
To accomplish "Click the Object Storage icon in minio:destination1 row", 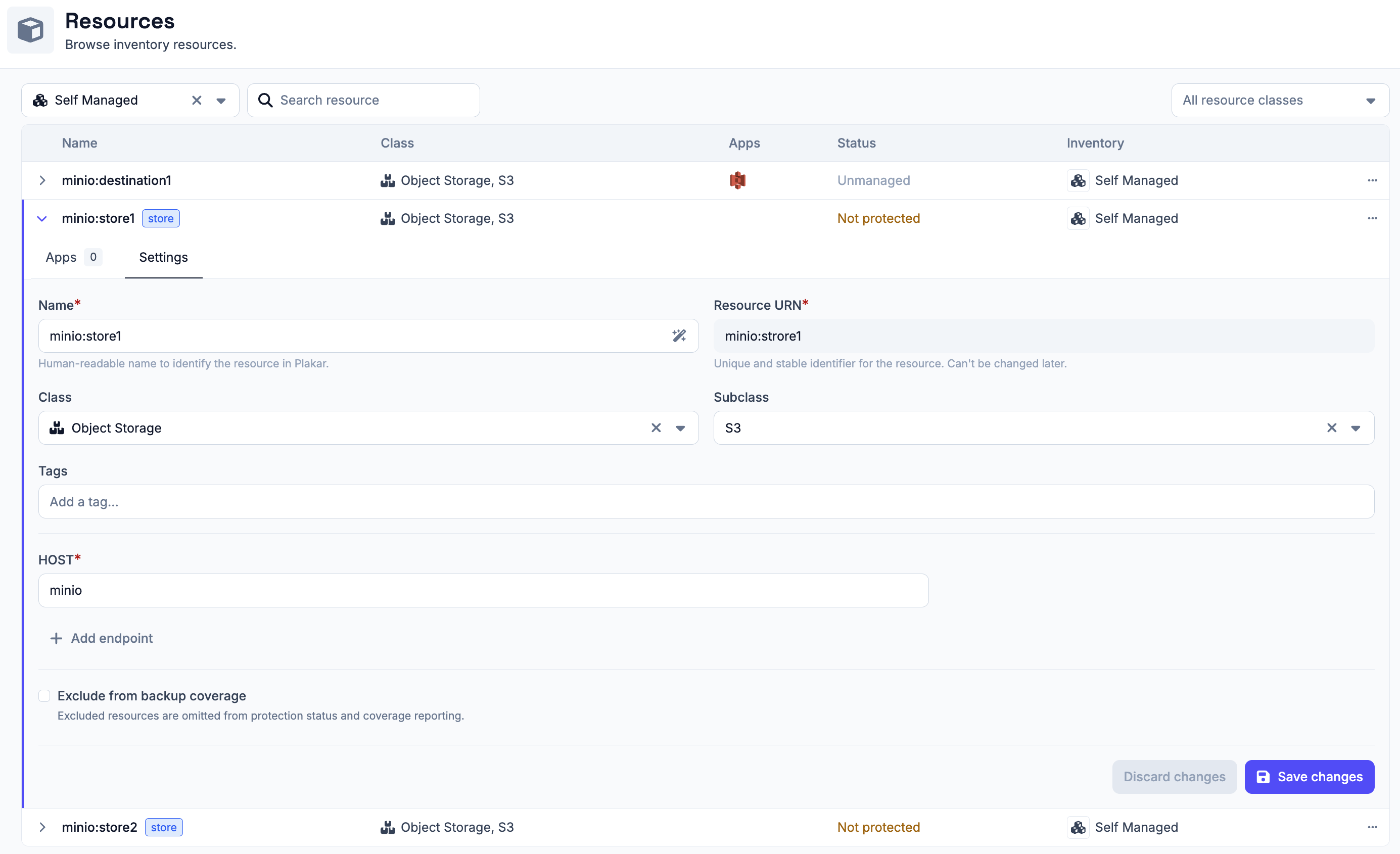I will click(388, 181).
